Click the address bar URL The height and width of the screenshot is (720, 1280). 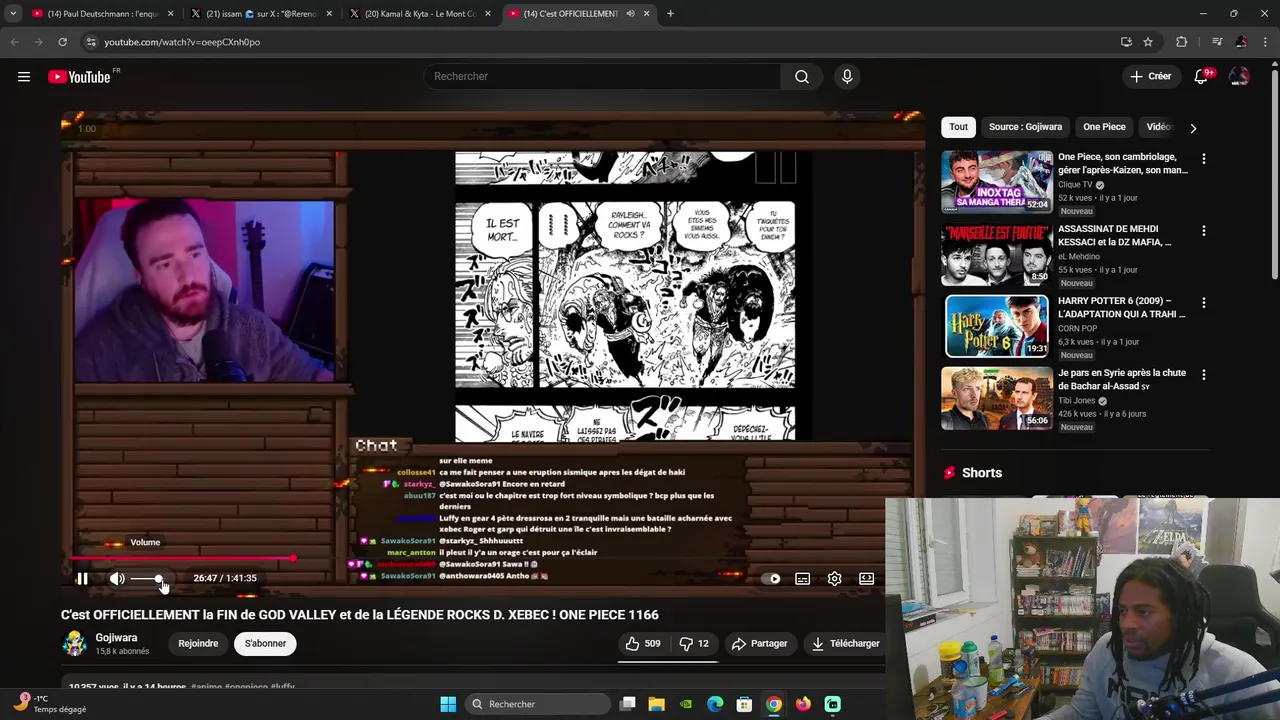pos(182,42)
